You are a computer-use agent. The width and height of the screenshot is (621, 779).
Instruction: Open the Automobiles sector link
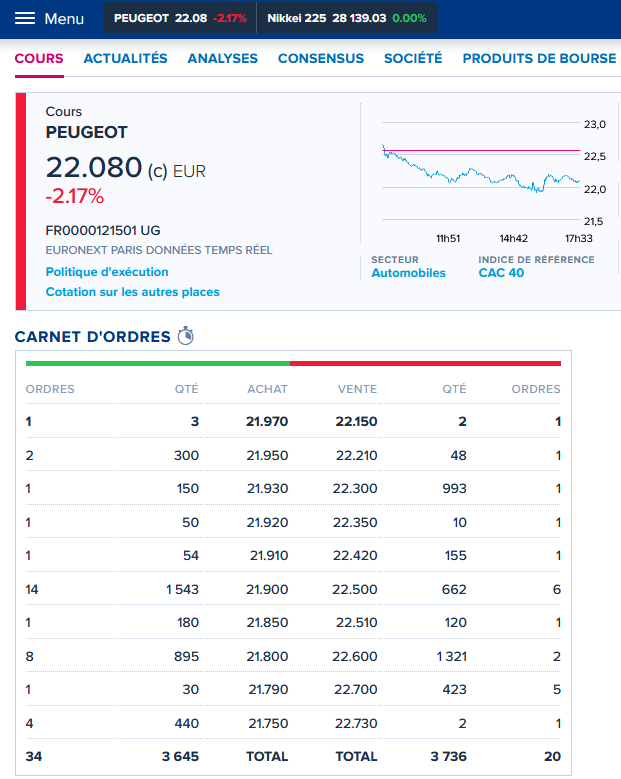click(408, 273)
